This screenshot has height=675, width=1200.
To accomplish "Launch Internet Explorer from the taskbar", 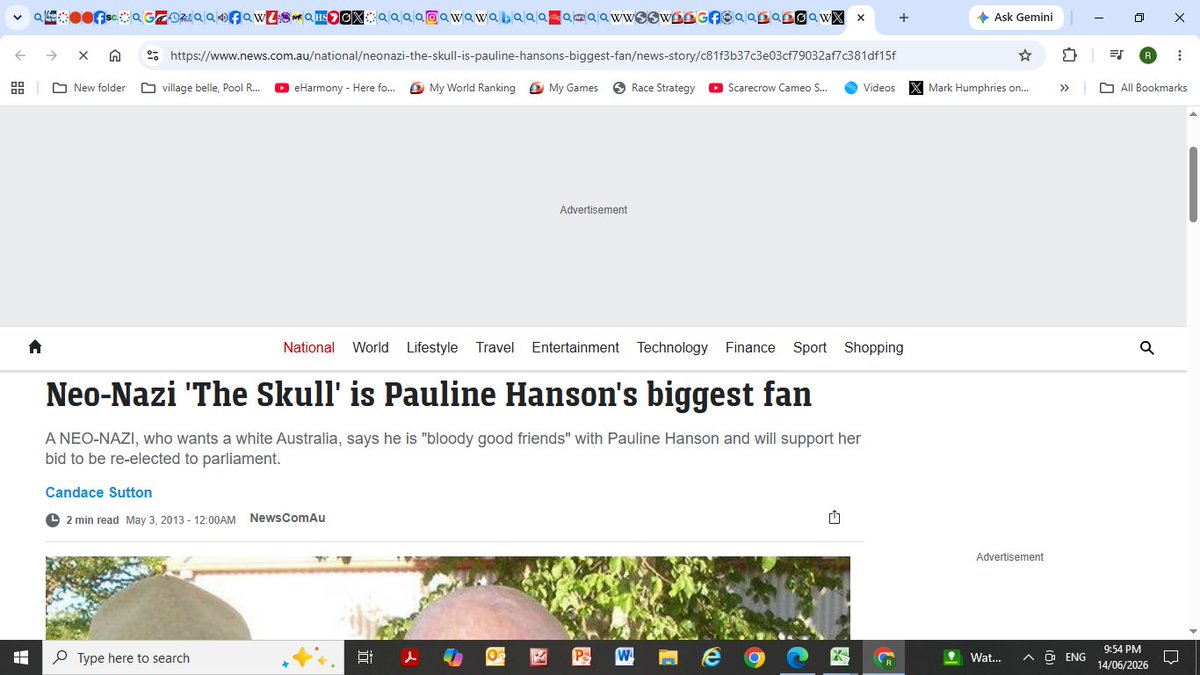I will click(712, 657).
